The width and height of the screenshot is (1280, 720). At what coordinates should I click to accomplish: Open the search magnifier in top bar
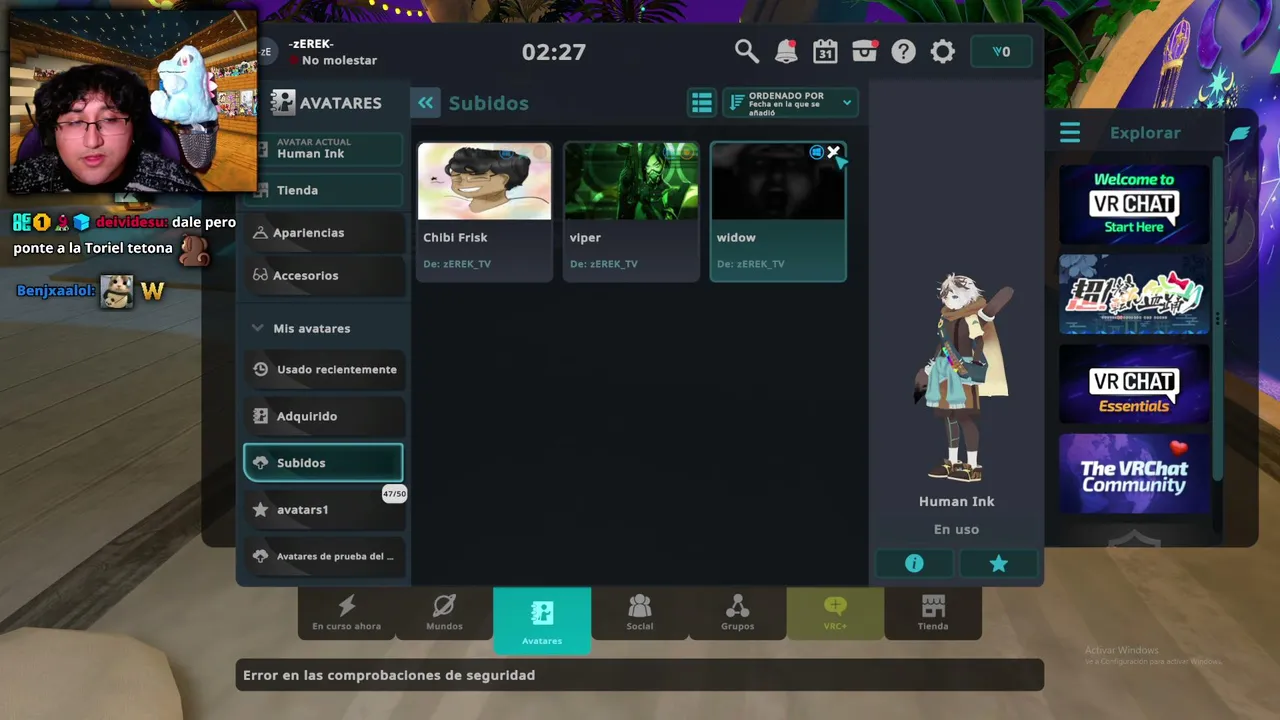746,51
